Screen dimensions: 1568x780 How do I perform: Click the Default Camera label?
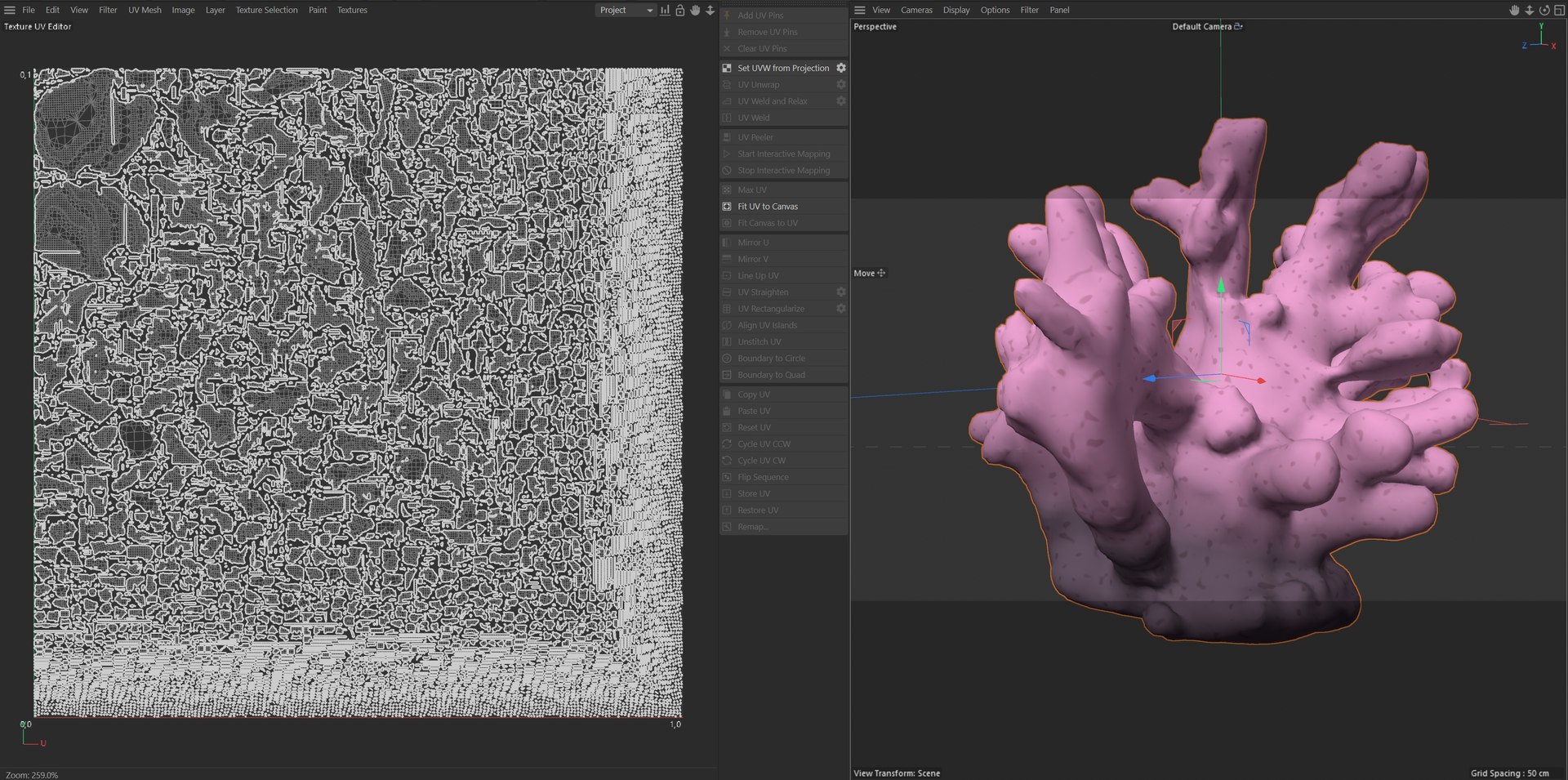coord(1201,26)
